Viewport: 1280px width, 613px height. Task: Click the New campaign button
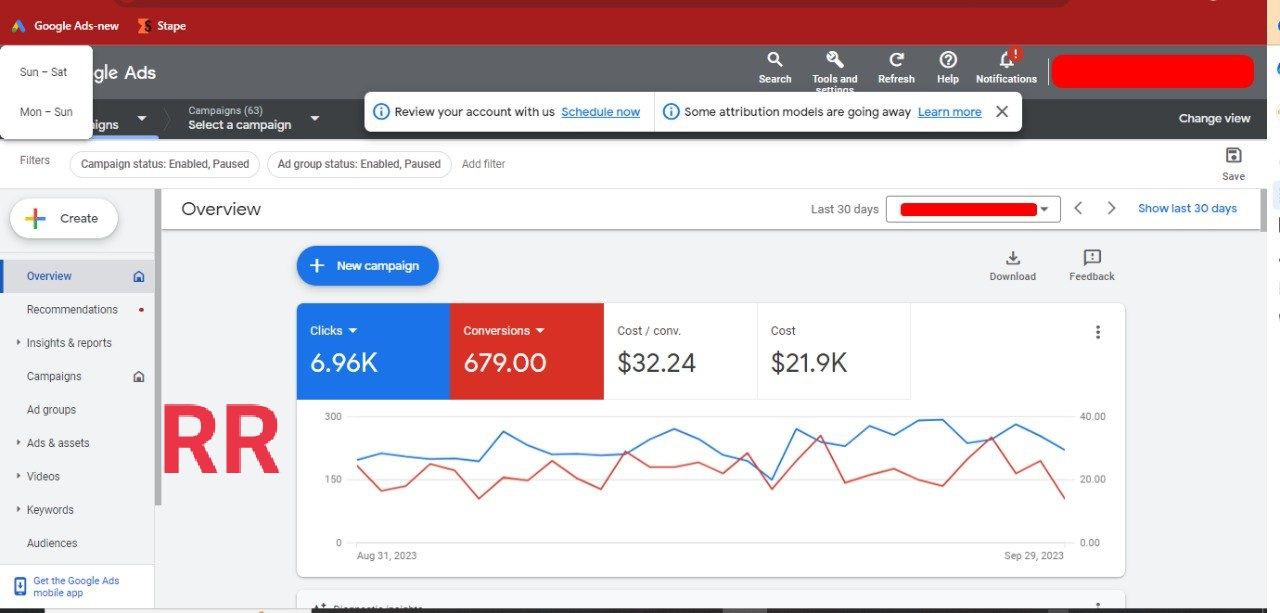click(367, 266)
